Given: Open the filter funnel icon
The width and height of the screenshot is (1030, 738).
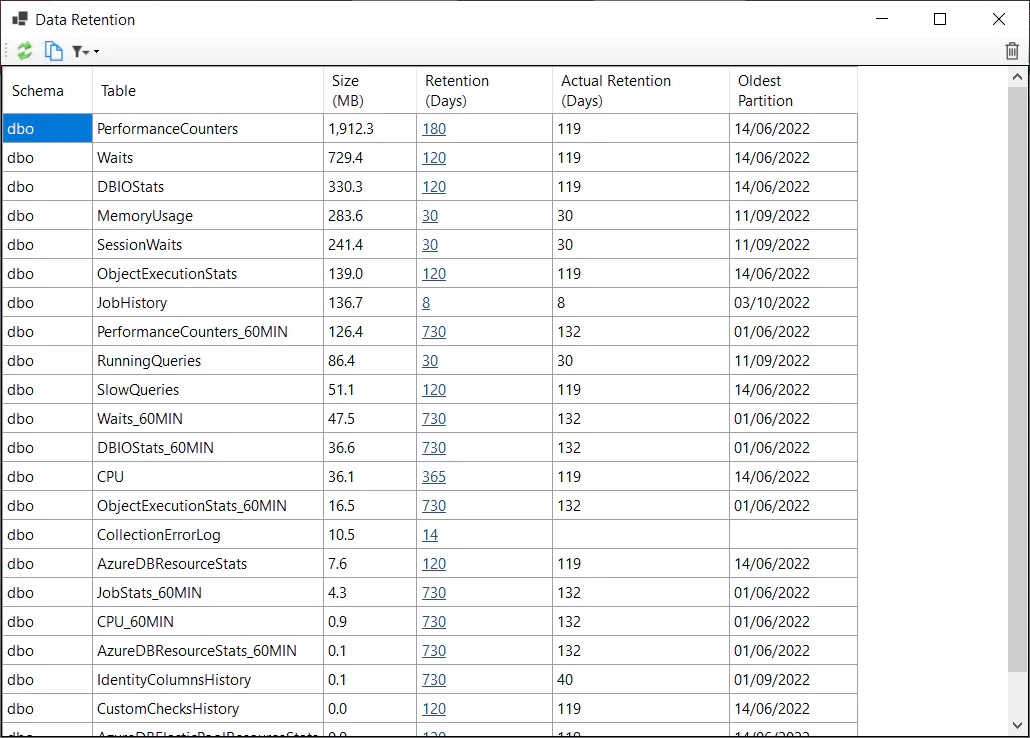Looking at the screenshot, I should [78, 51].
